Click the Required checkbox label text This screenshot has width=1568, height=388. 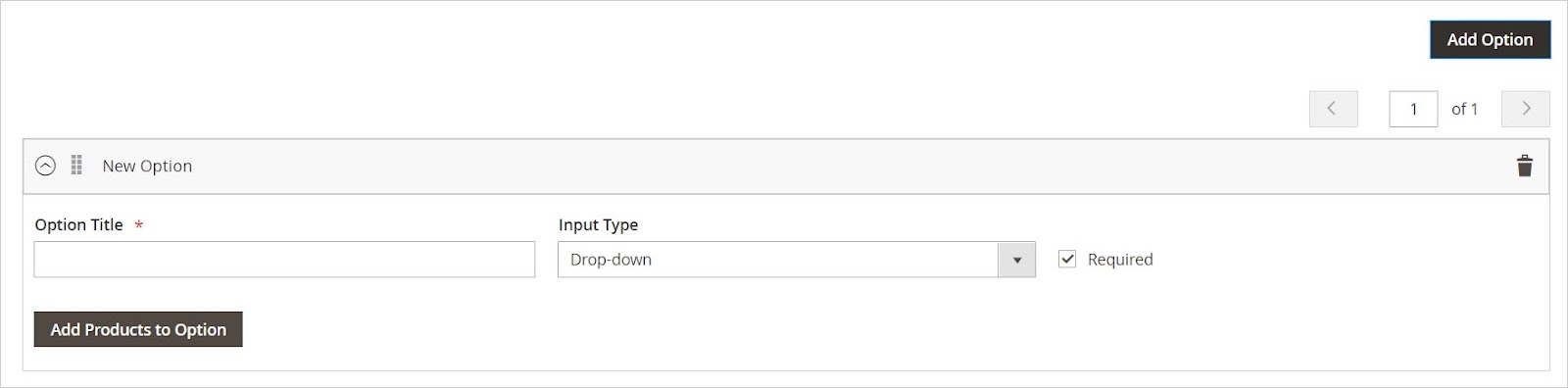click(1120, 260)
